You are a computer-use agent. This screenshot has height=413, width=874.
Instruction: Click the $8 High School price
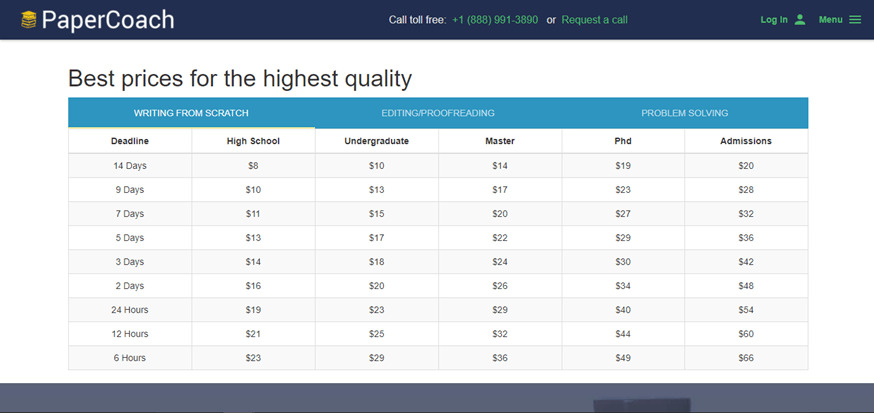253,166
